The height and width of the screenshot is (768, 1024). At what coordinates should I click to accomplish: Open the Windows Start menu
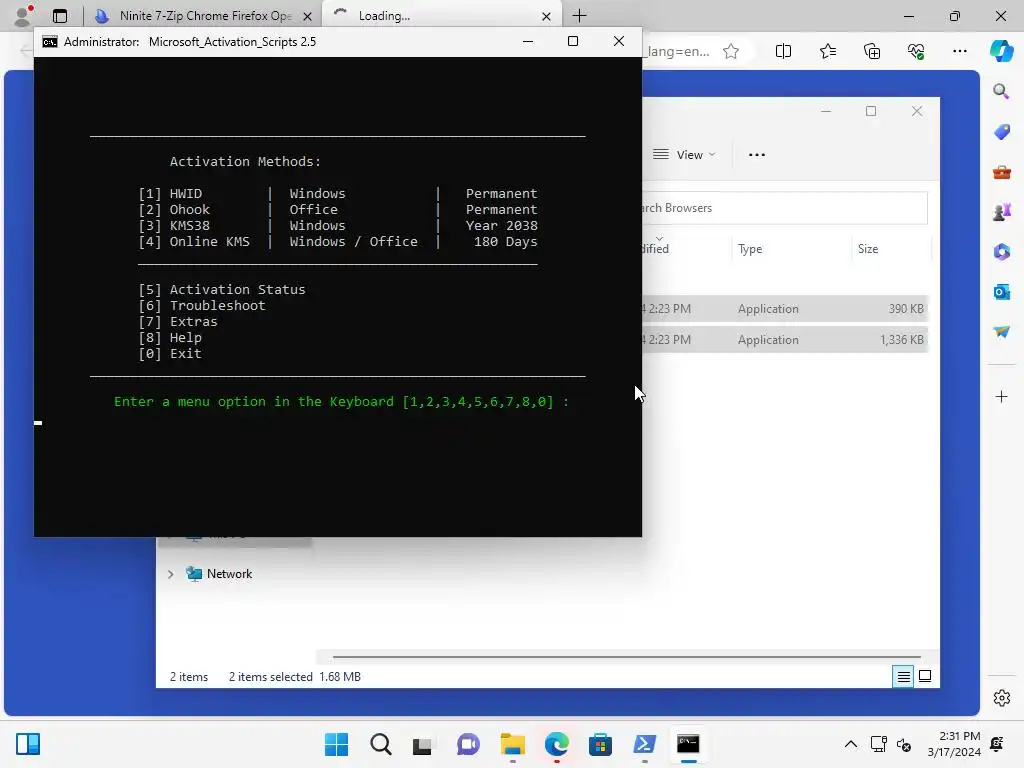pos(336,744)
